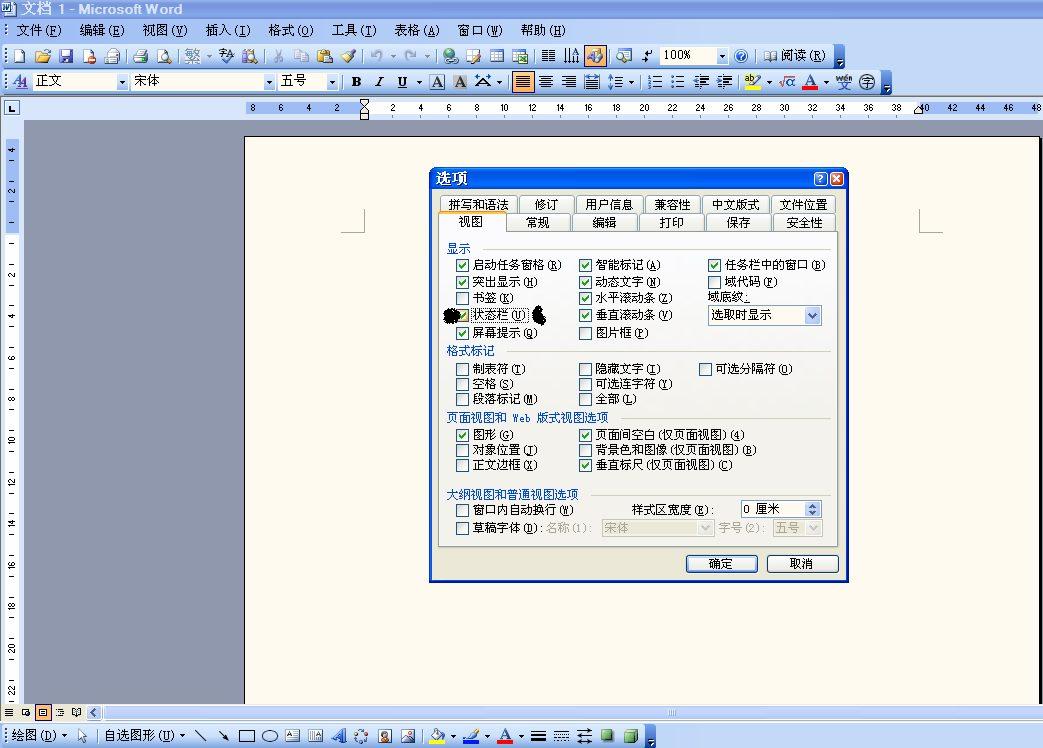
Task: Click the Insert Picture icon in drawing toolbar
Action: [x=408, y=736]
